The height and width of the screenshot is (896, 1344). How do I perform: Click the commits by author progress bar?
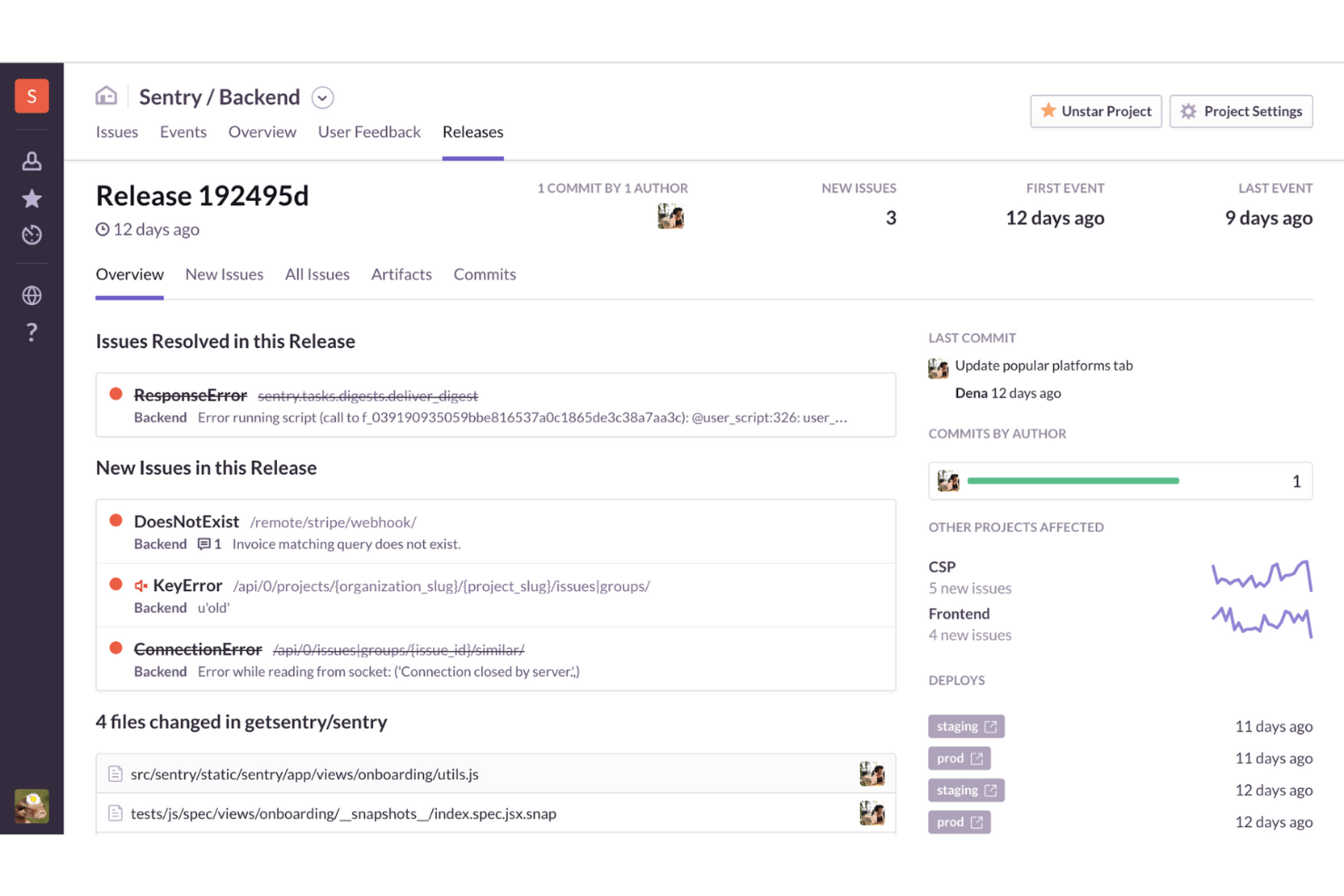(1072, 480)
